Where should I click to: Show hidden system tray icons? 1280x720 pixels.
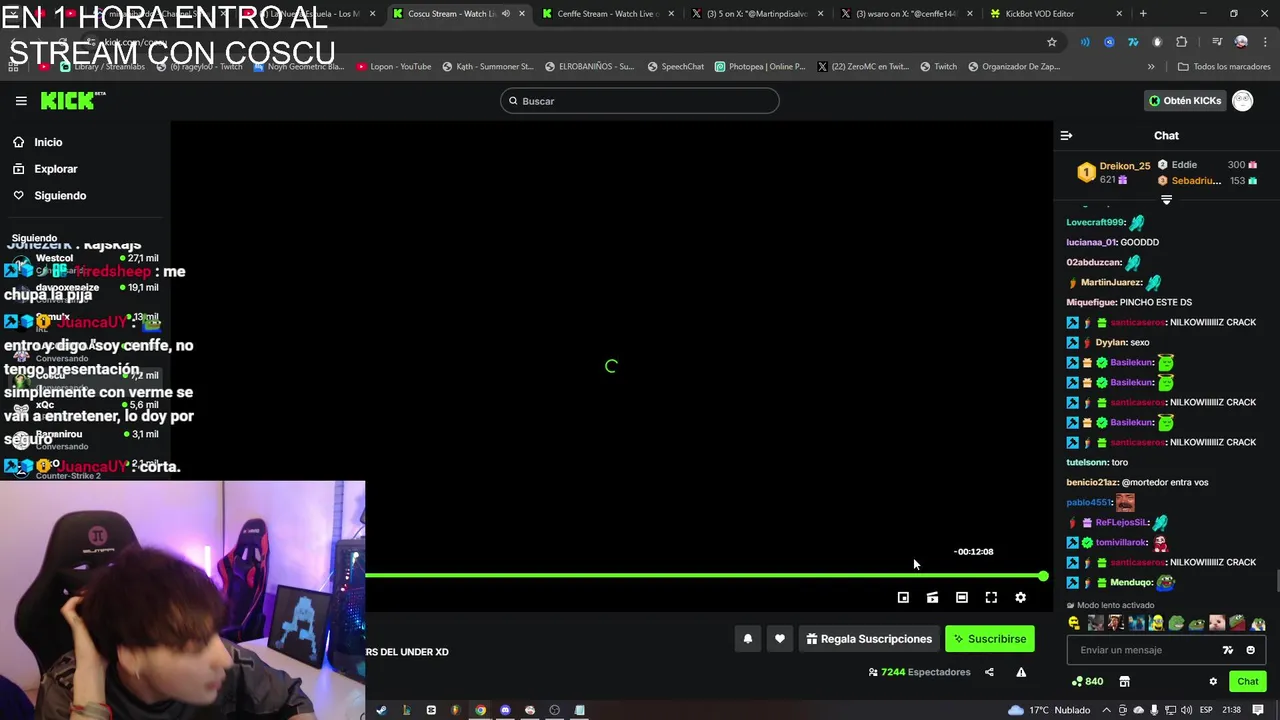point(1107,710)
